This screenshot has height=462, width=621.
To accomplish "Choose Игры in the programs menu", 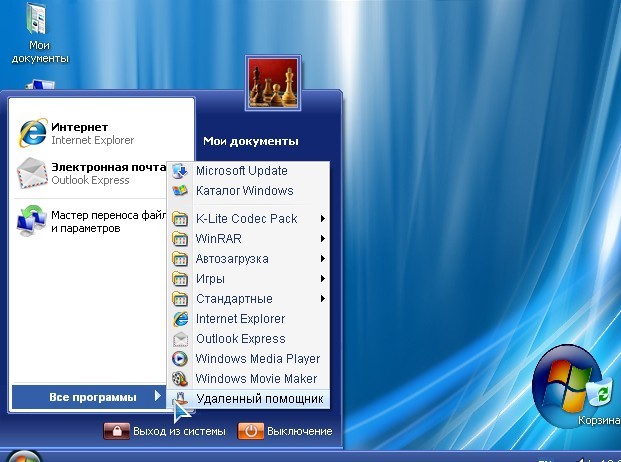I will [x=248, y=279].
